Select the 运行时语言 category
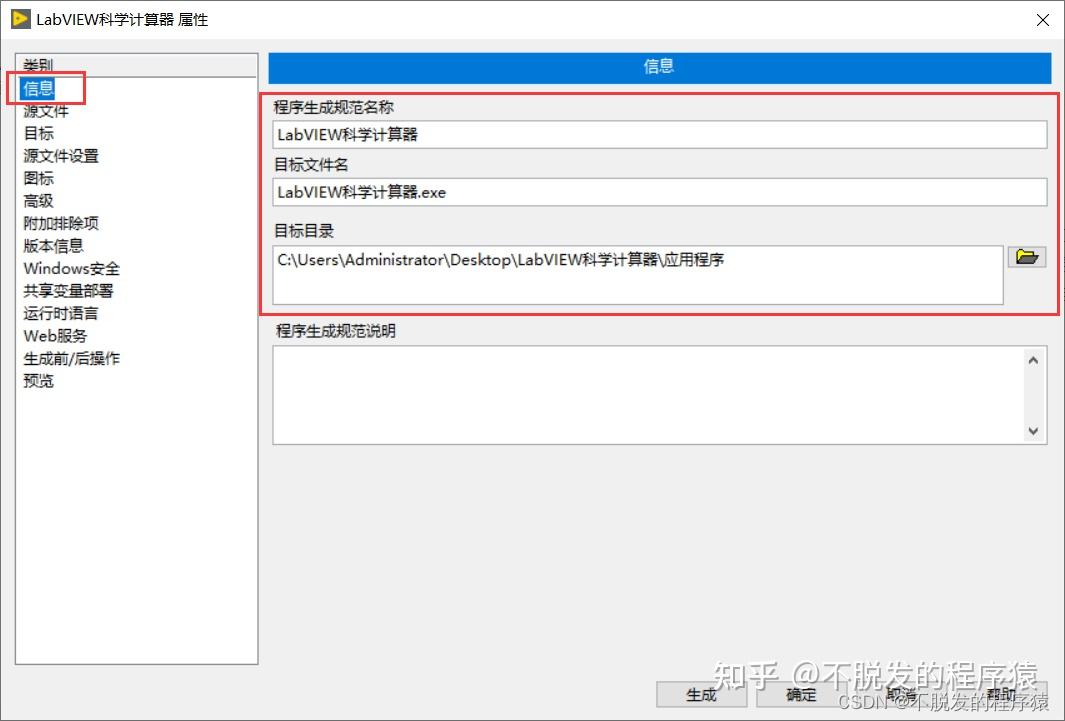 point(60,313)
